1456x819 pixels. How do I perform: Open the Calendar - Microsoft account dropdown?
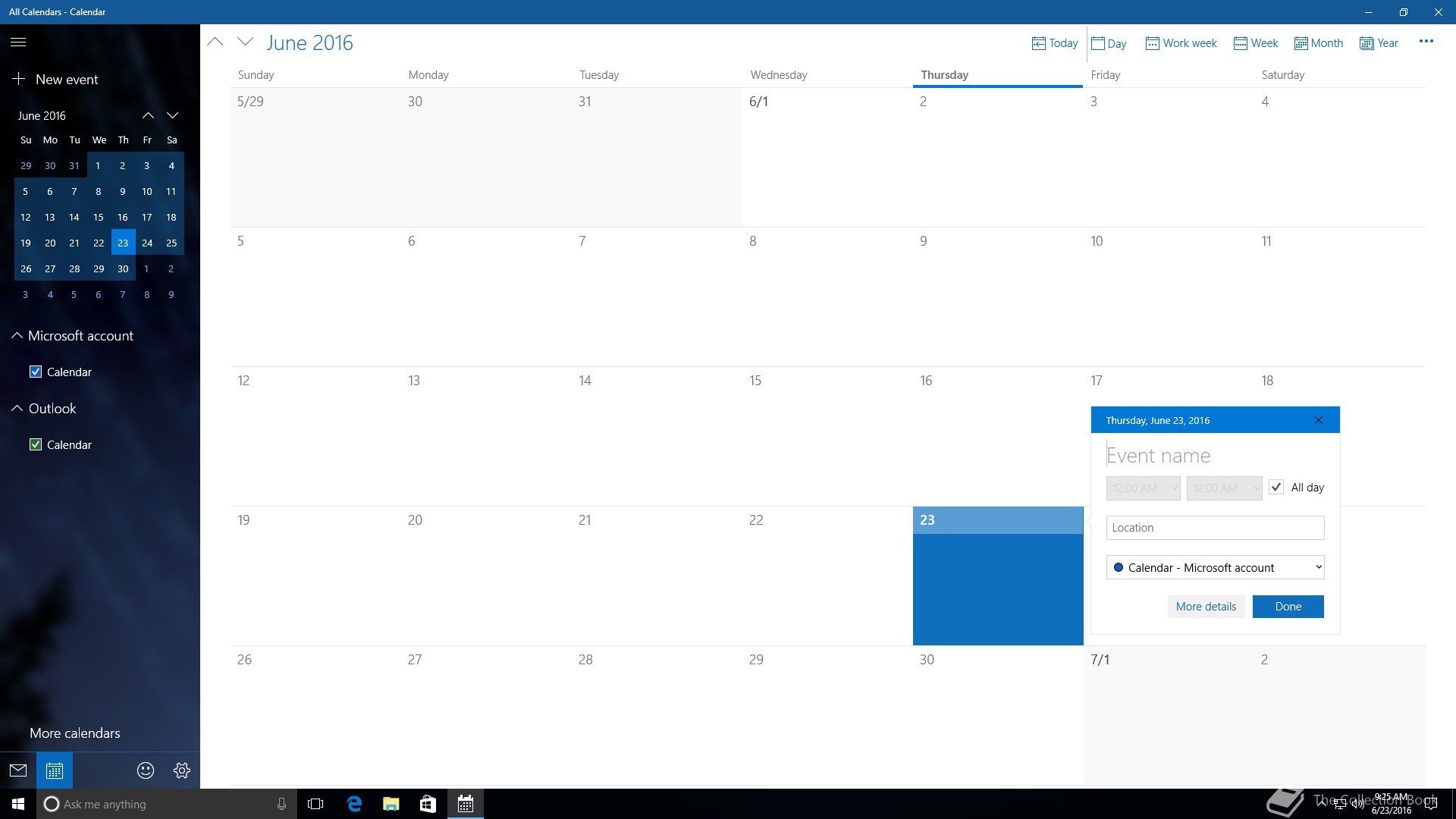[x=1215, y=567]
